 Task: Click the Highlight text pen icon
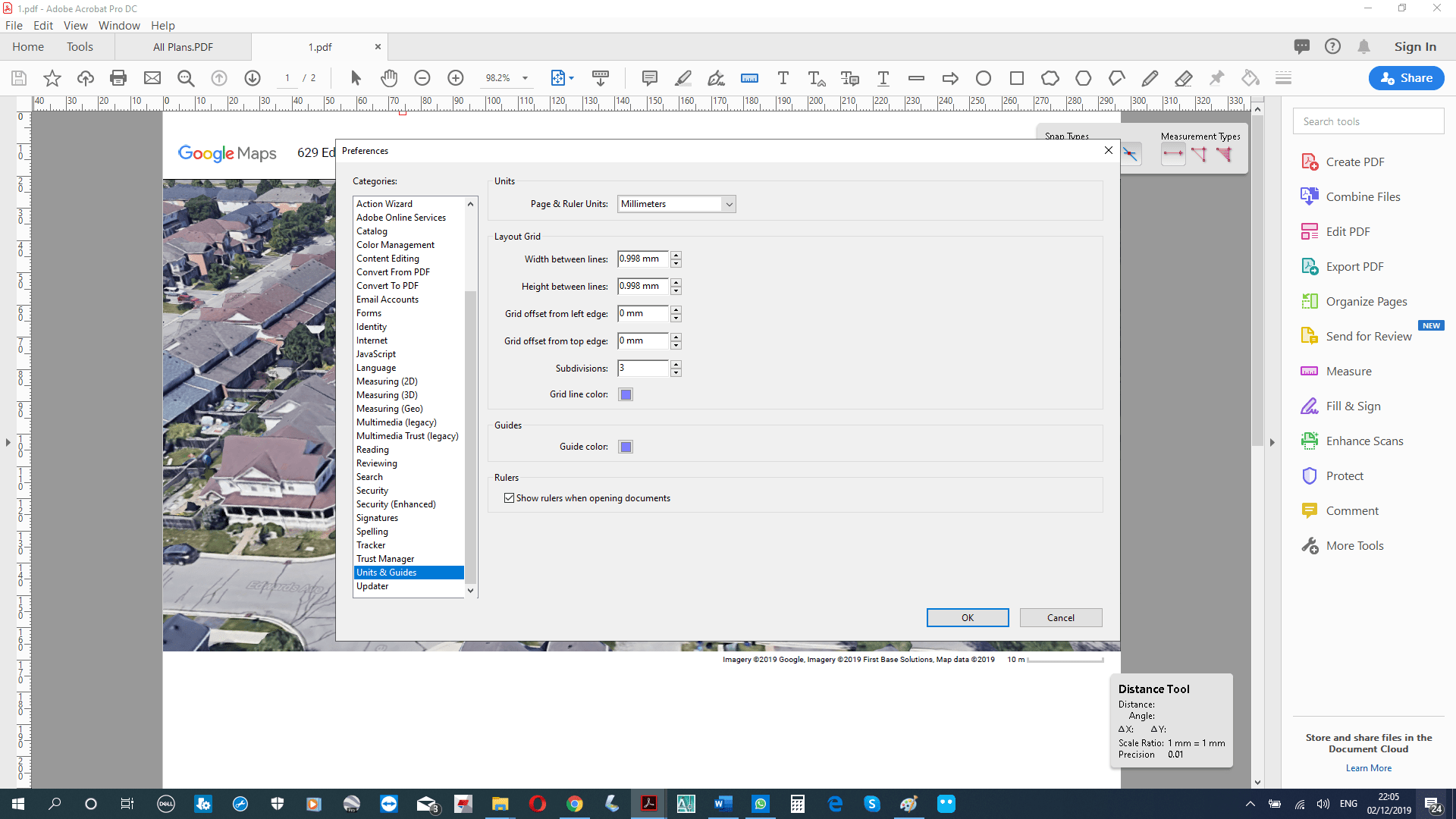coord(682,78)
